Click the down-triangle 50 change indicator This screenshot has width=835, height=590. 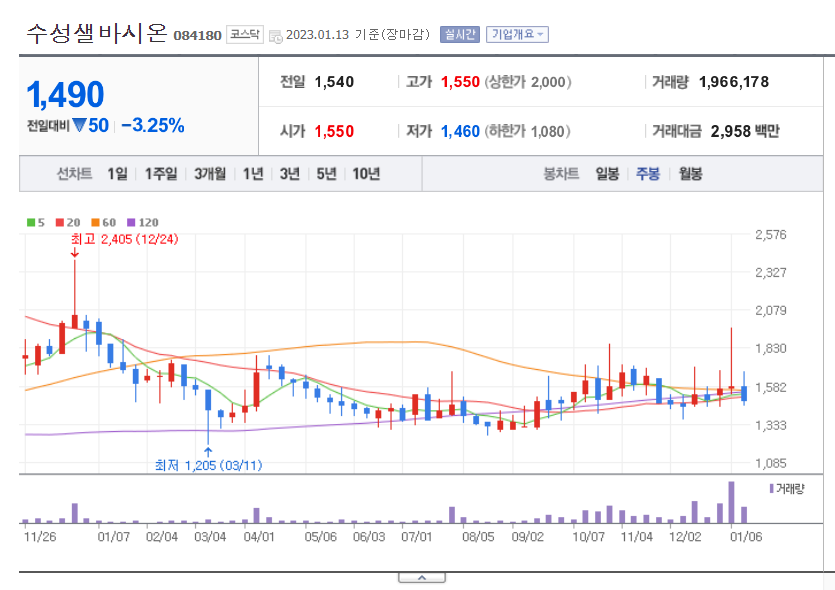click(x=91, y=126)
